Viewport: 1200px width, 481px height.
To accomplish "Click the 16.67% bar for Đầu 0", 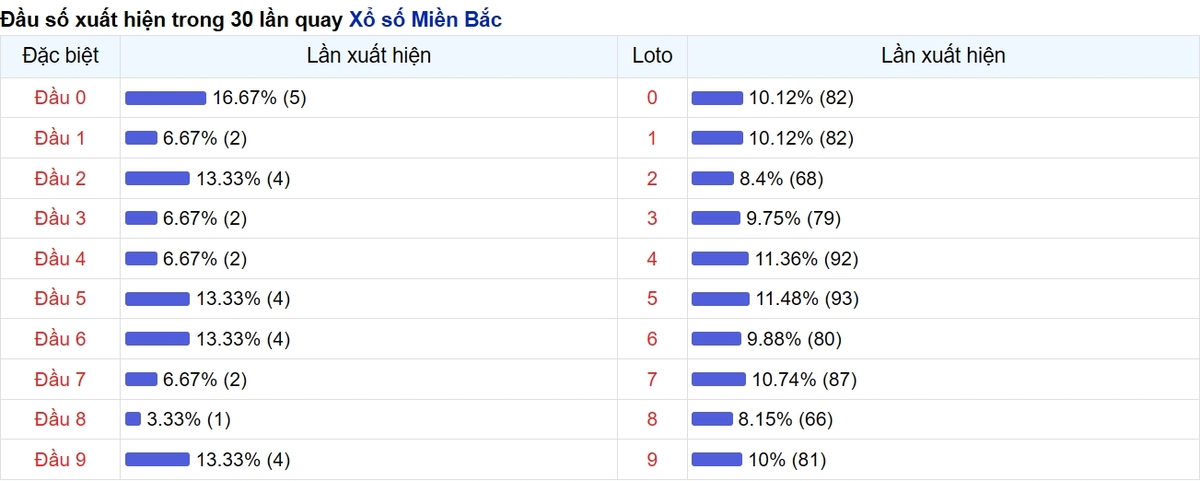I will [x=165, y=98].
